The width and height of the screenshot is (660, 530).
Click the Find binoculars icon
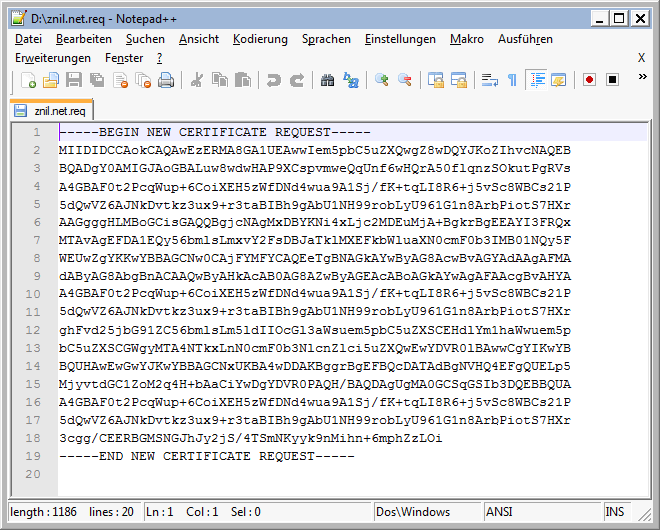click(328, 80)
